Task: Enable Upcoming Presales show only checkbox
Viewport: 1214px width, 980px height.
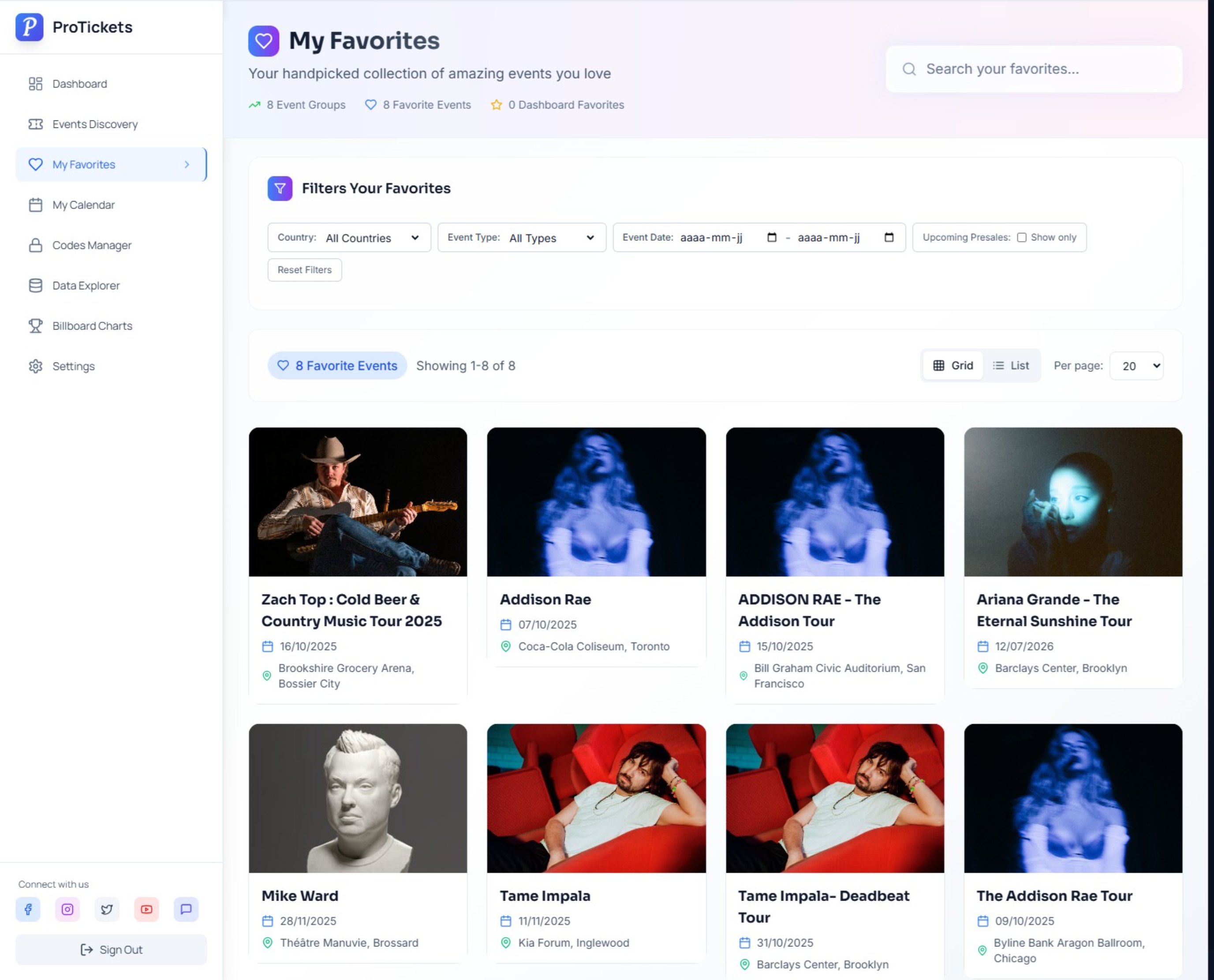Action: [1022, 237]
